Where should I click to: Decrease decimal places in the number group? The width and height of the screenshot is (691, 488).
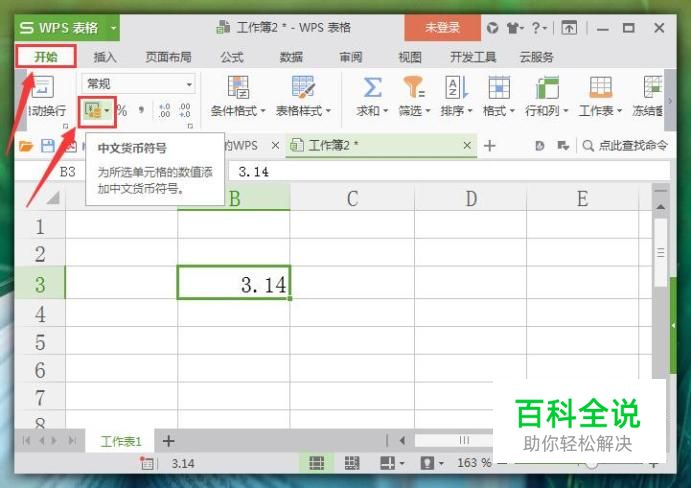click(x=185, y=110)
